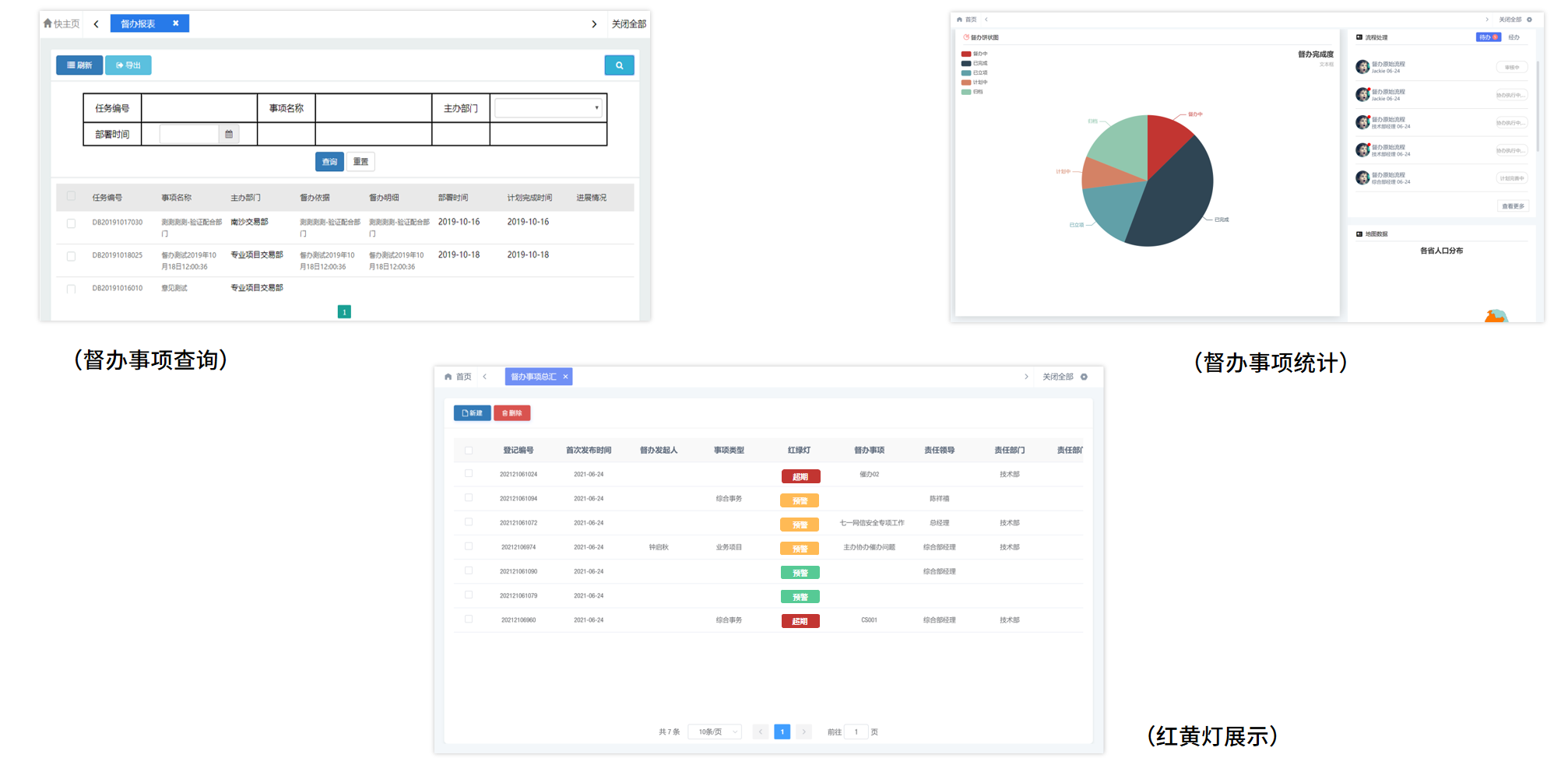Close the 督办报表 tab with its X

click(x=176, y=23)
